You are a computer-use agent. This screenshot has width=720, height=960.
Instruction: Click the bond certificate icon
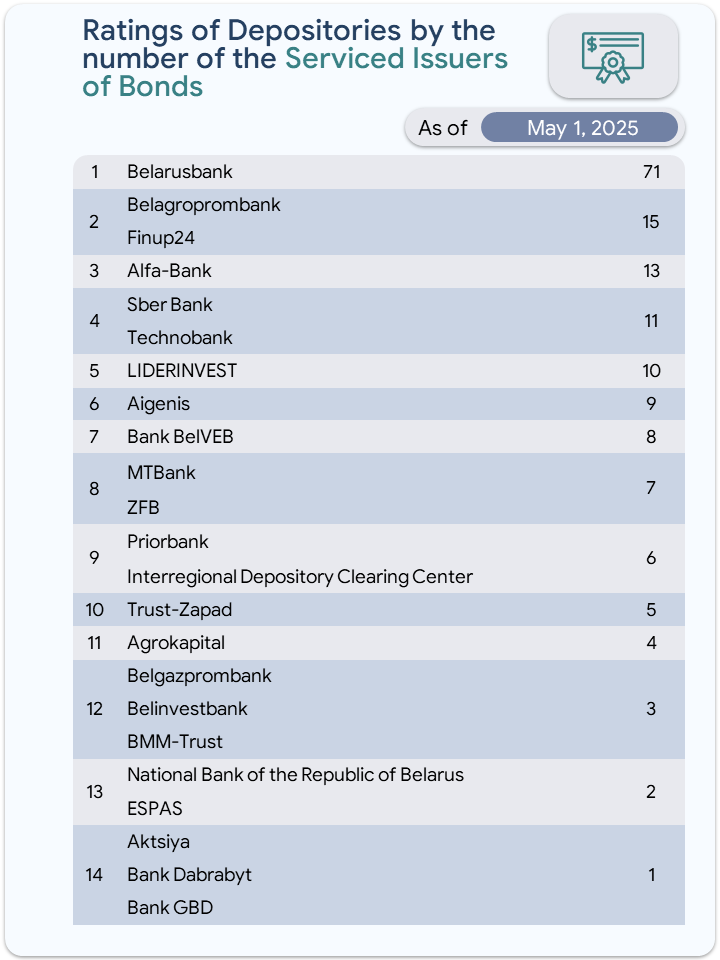click(x=613, y=58)
